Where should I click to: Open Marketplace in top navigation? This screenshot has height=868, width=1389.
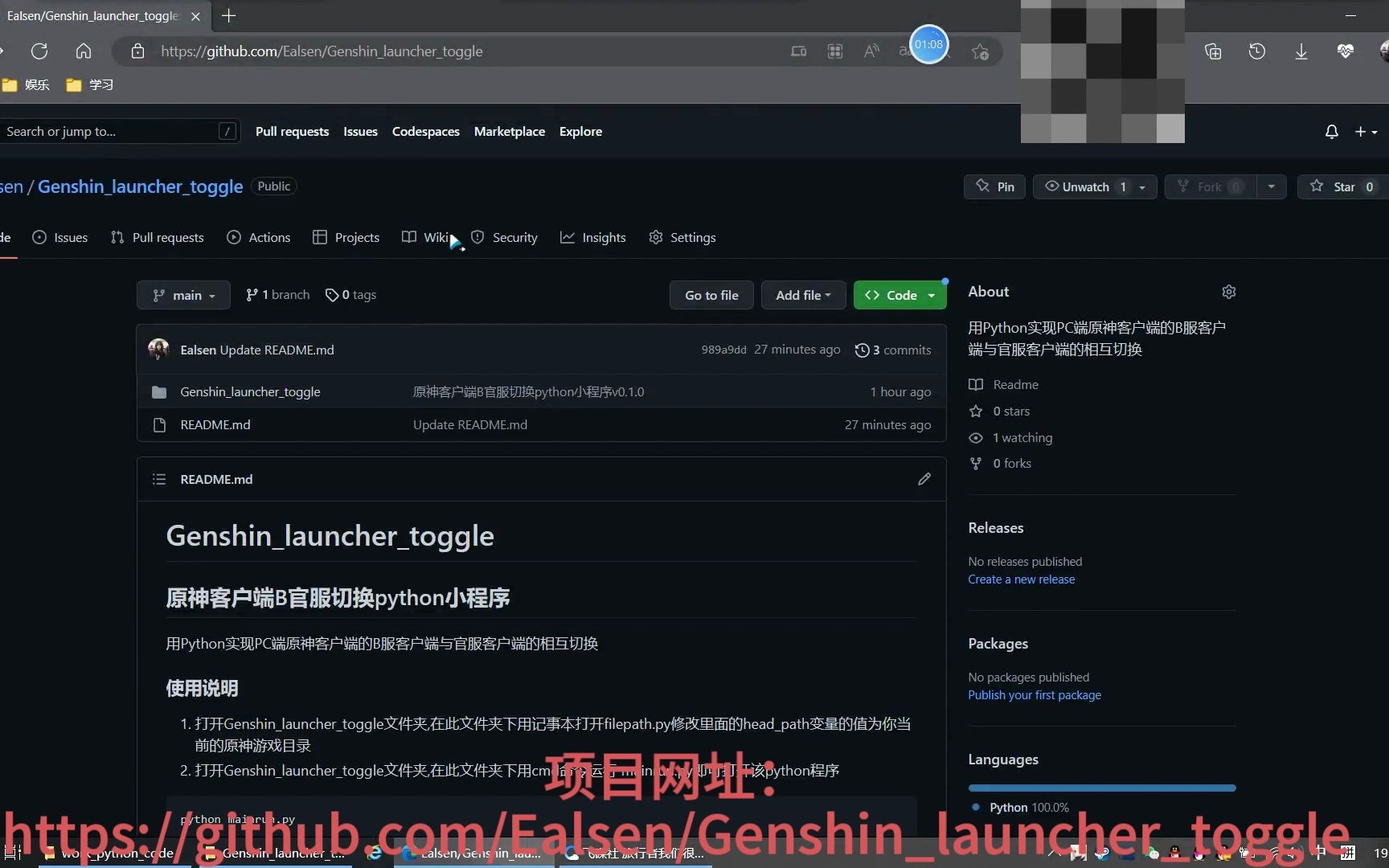click(x=509, y=131)
